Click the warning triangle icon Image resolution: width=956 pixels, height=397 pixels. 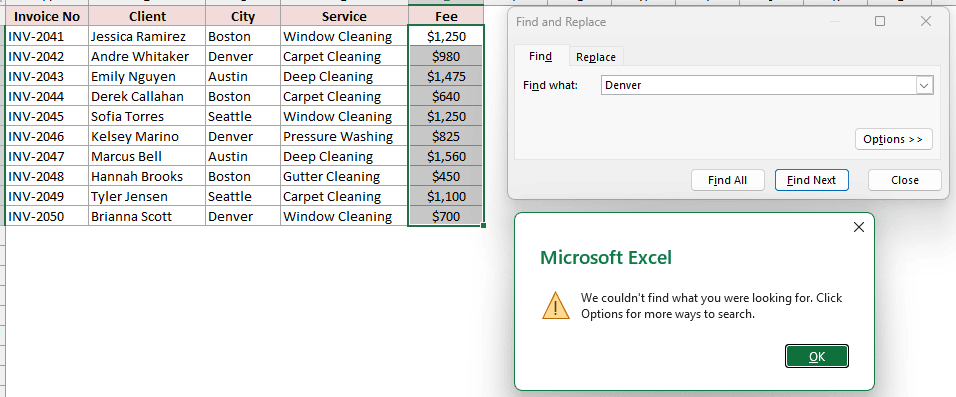tap(555, 306)
